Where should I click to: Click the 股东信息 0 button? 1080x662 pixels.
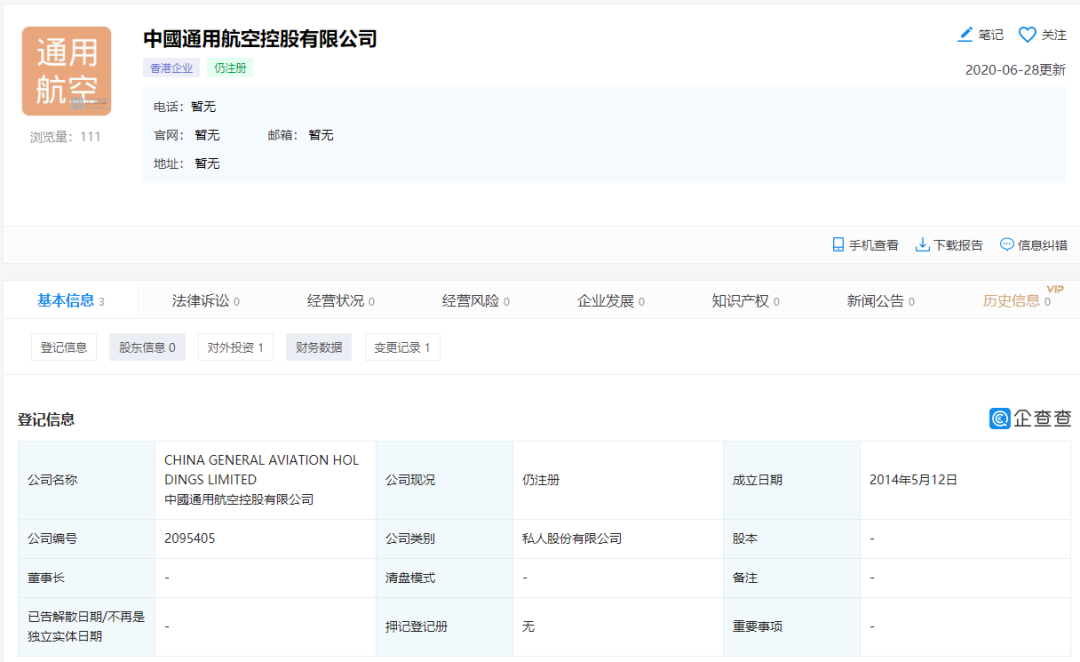[x=147, y=347]
